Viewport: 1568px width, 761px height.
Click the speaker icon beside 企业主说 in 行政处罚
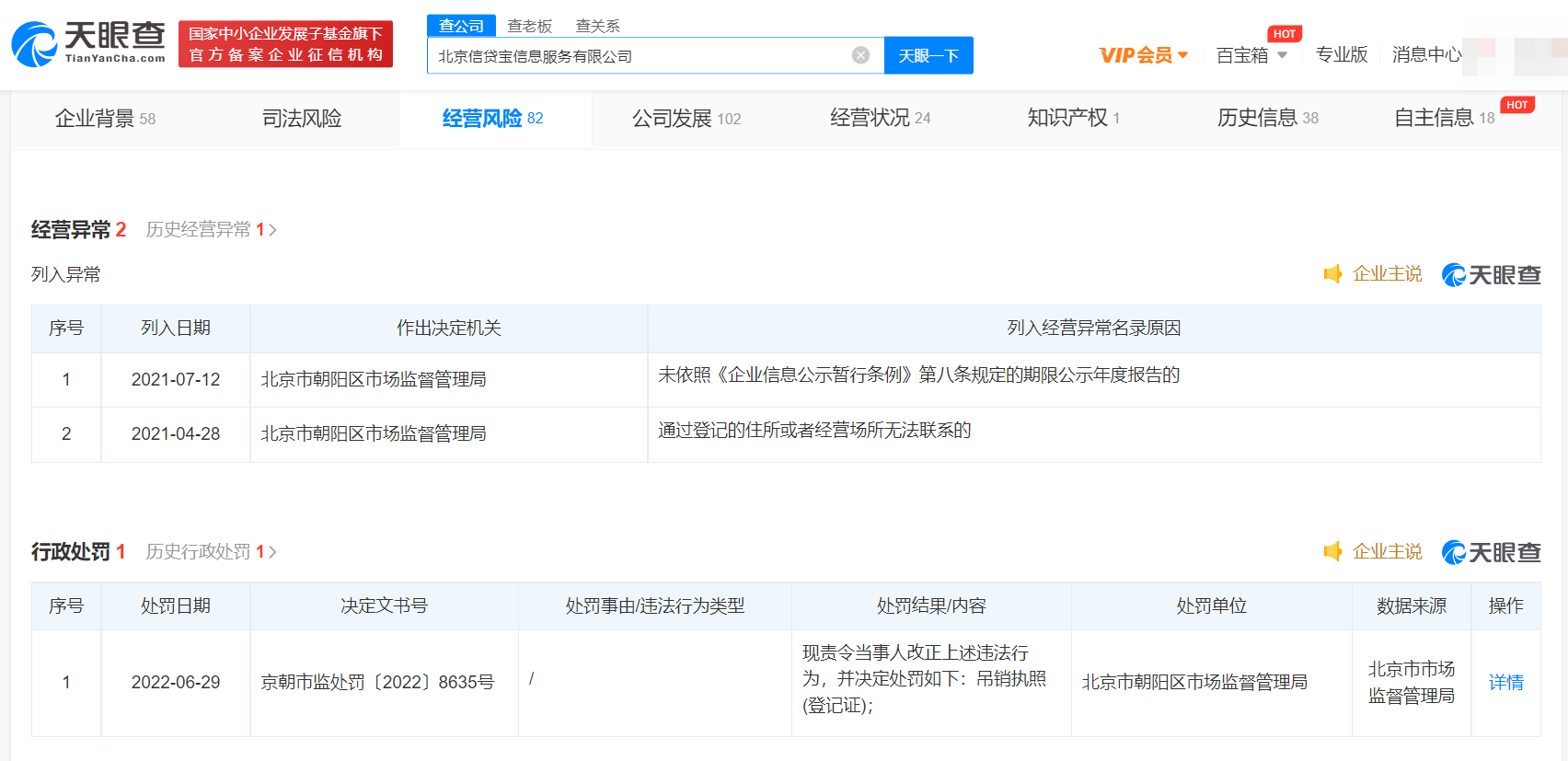click(x=1332, y=551)
